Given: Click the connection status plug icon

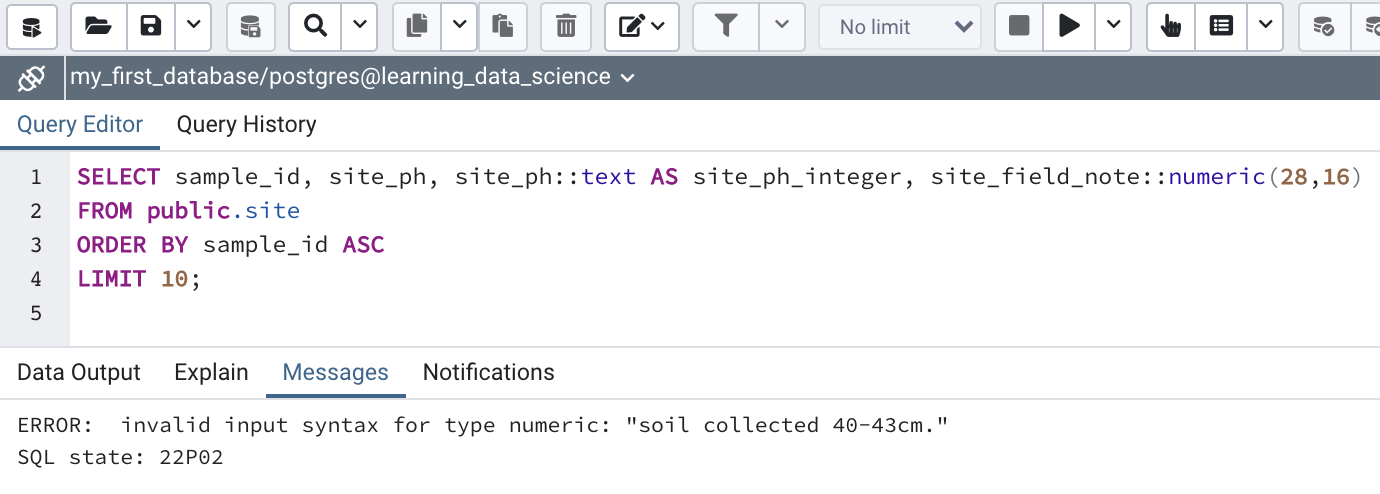Looking at the screenshot, I should point(32,77).
